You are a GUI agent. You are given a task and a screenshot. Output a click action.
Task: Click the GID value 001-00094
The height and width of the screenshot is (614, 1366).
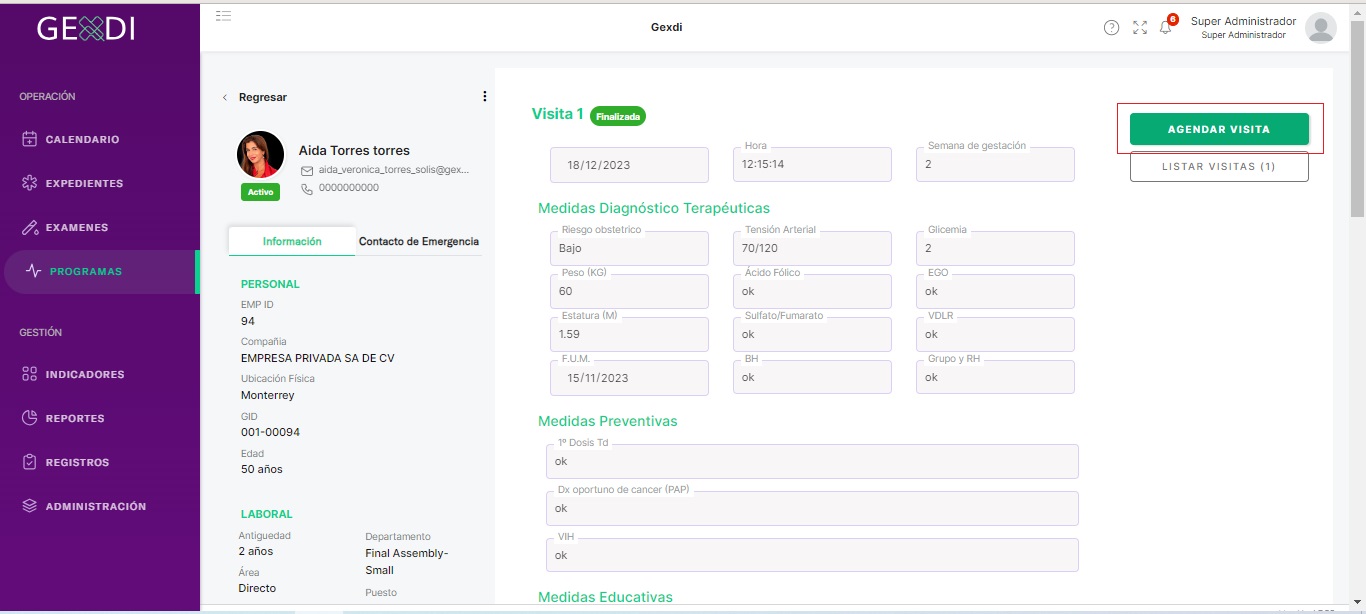(x=270, y=432)
